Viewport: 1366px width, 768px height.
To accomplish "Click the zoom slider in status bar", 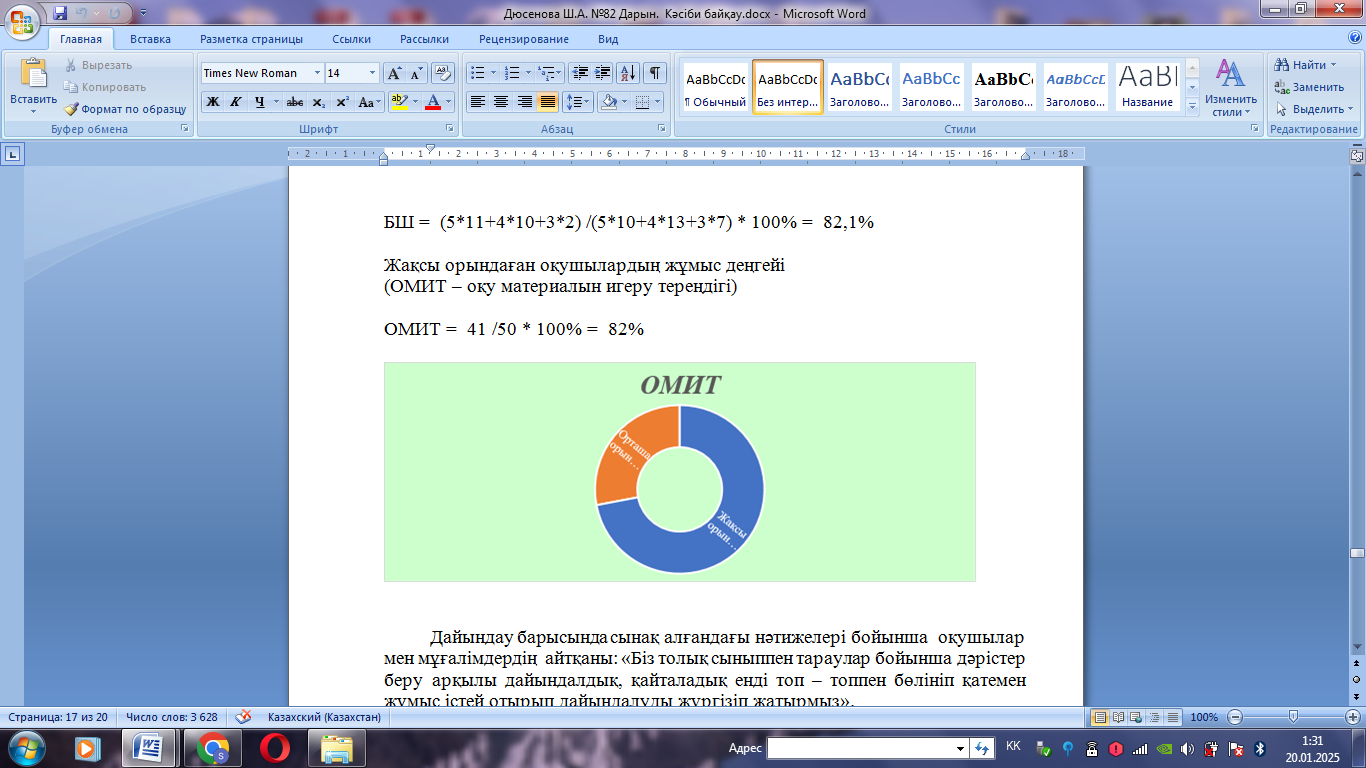I will tap(1293, 717).
